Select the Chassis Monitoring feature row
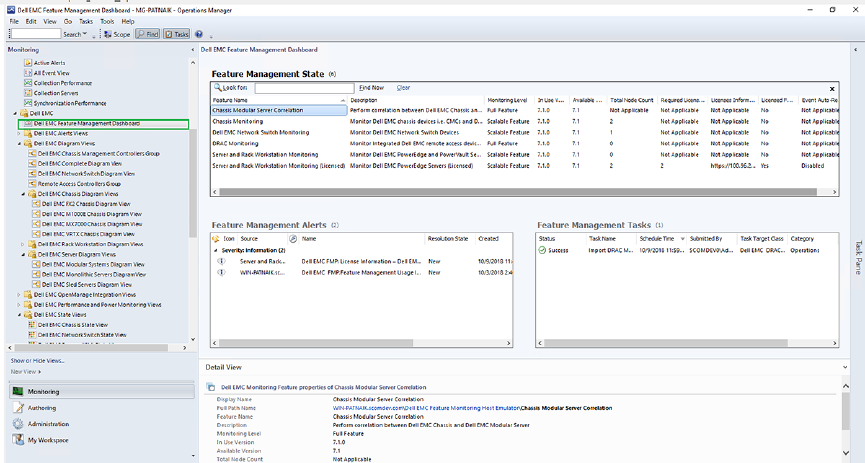 525,121
